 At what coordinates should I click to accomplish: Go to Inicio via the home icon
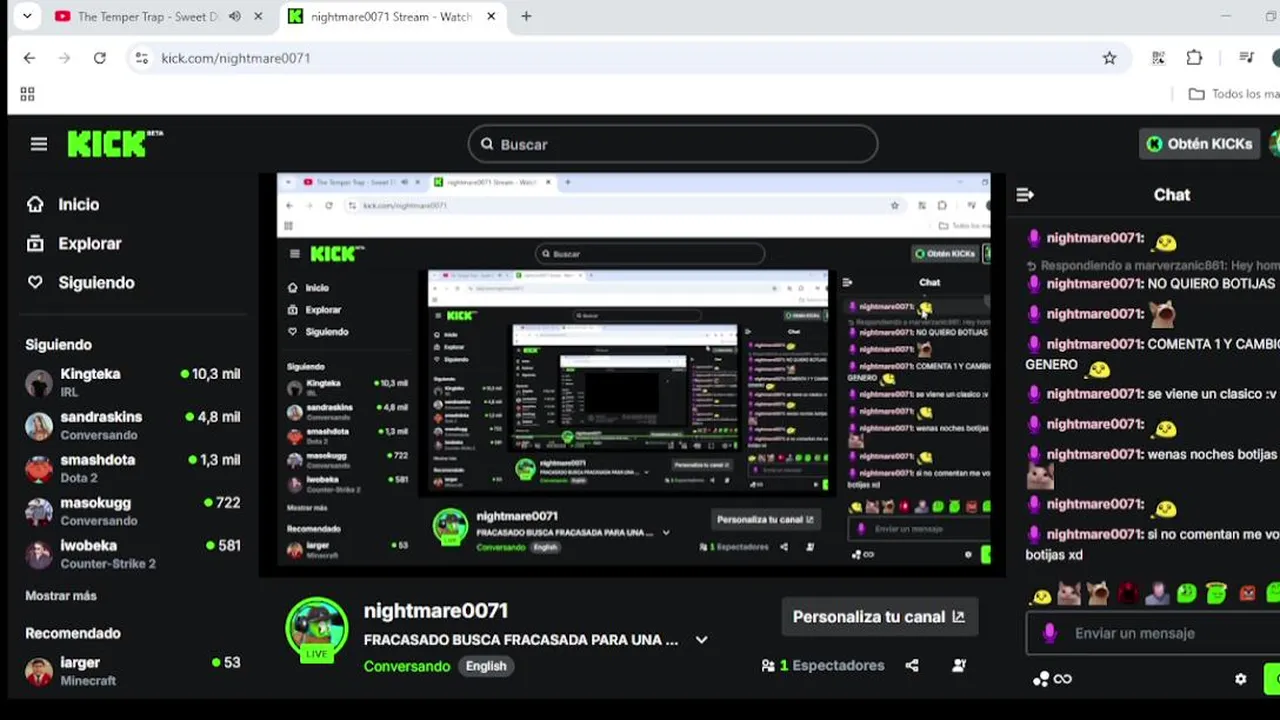point(35,204)
